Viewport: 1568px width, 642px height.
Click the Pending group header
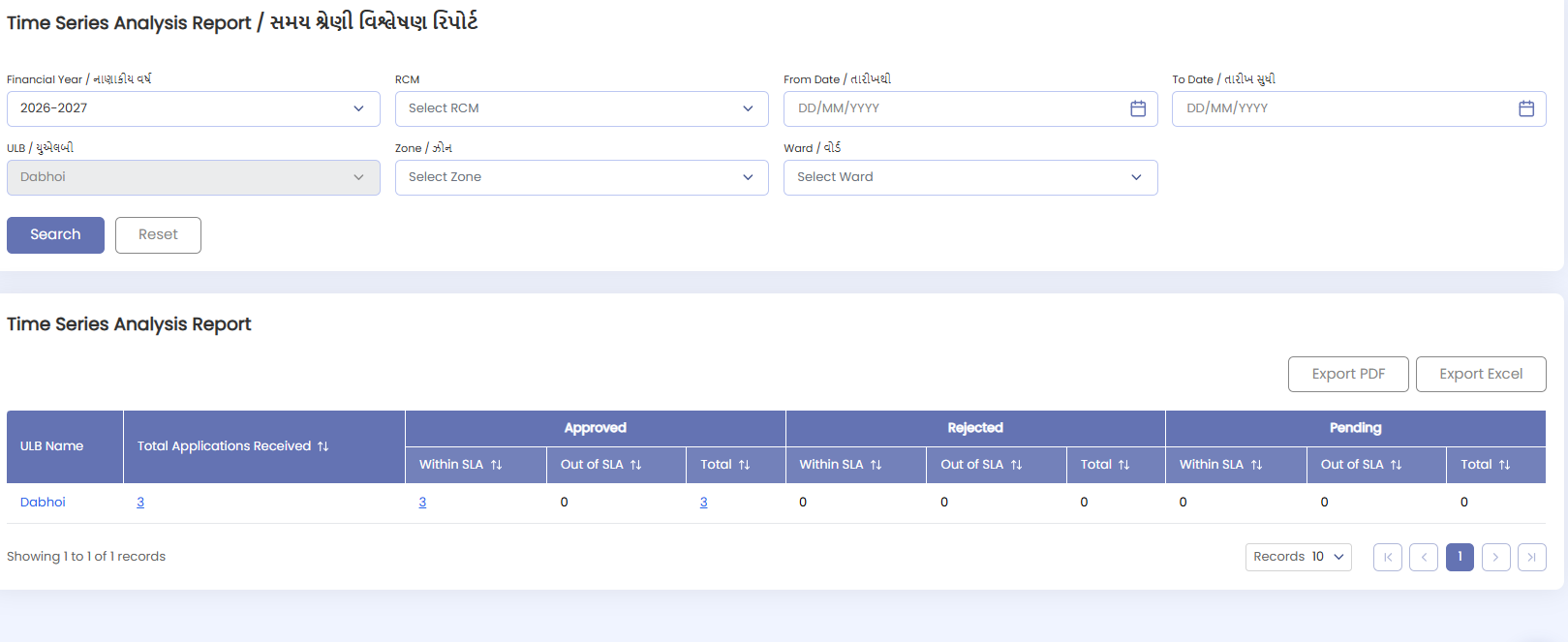coord(1356,428)
